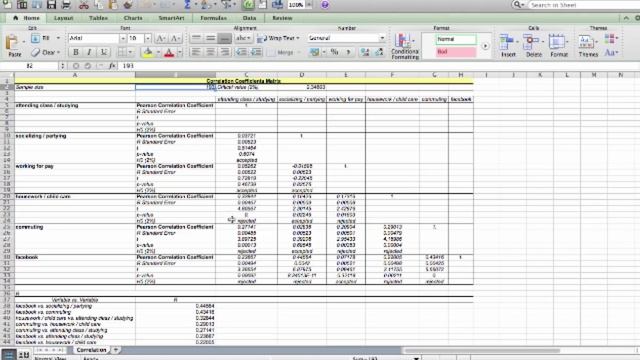Collapse the ribbon with the caret button
Screen dimensions: 640x360
click(626, 18)
